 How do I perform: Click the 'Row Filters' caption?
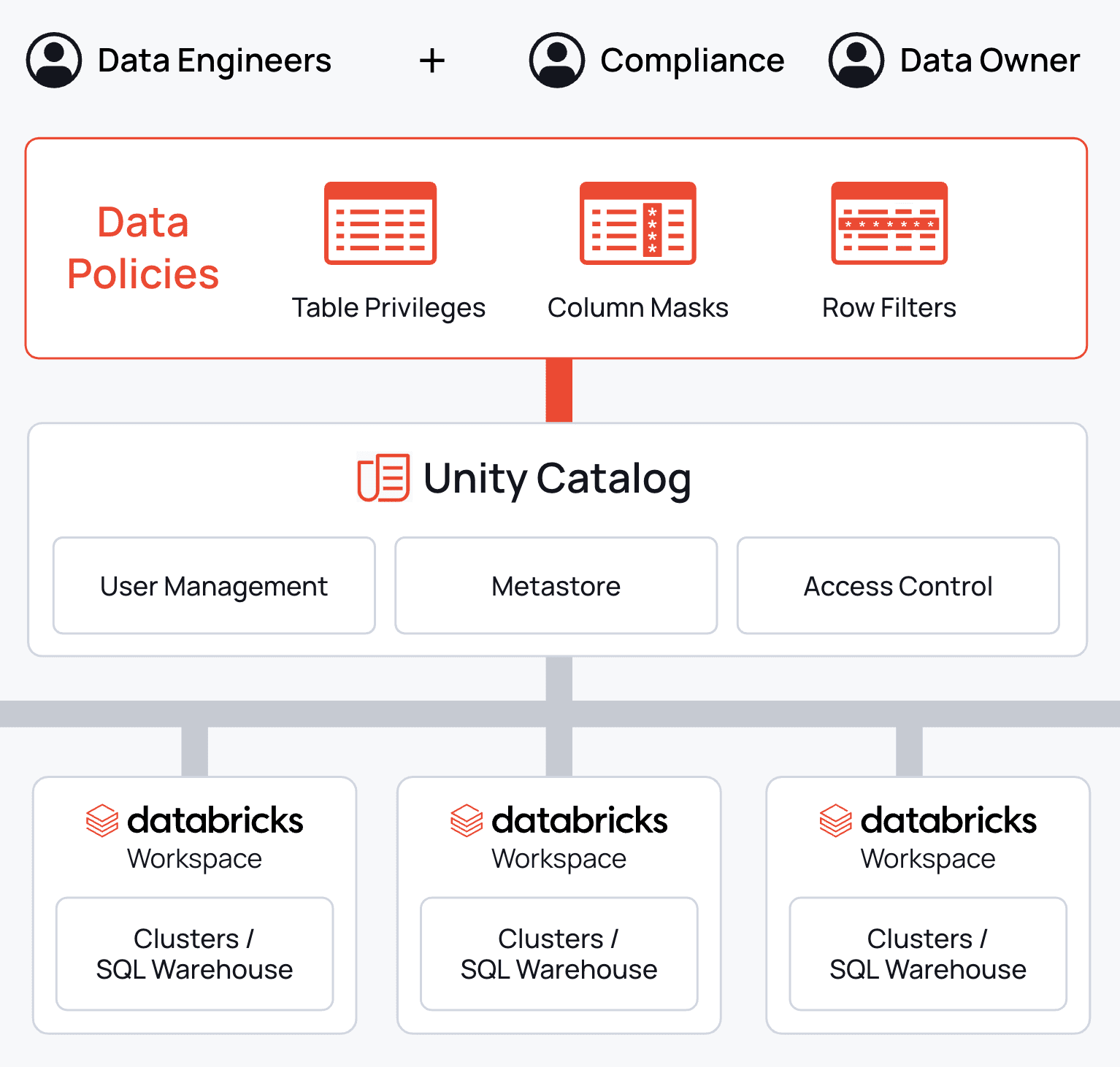click(x=889, y=308)
